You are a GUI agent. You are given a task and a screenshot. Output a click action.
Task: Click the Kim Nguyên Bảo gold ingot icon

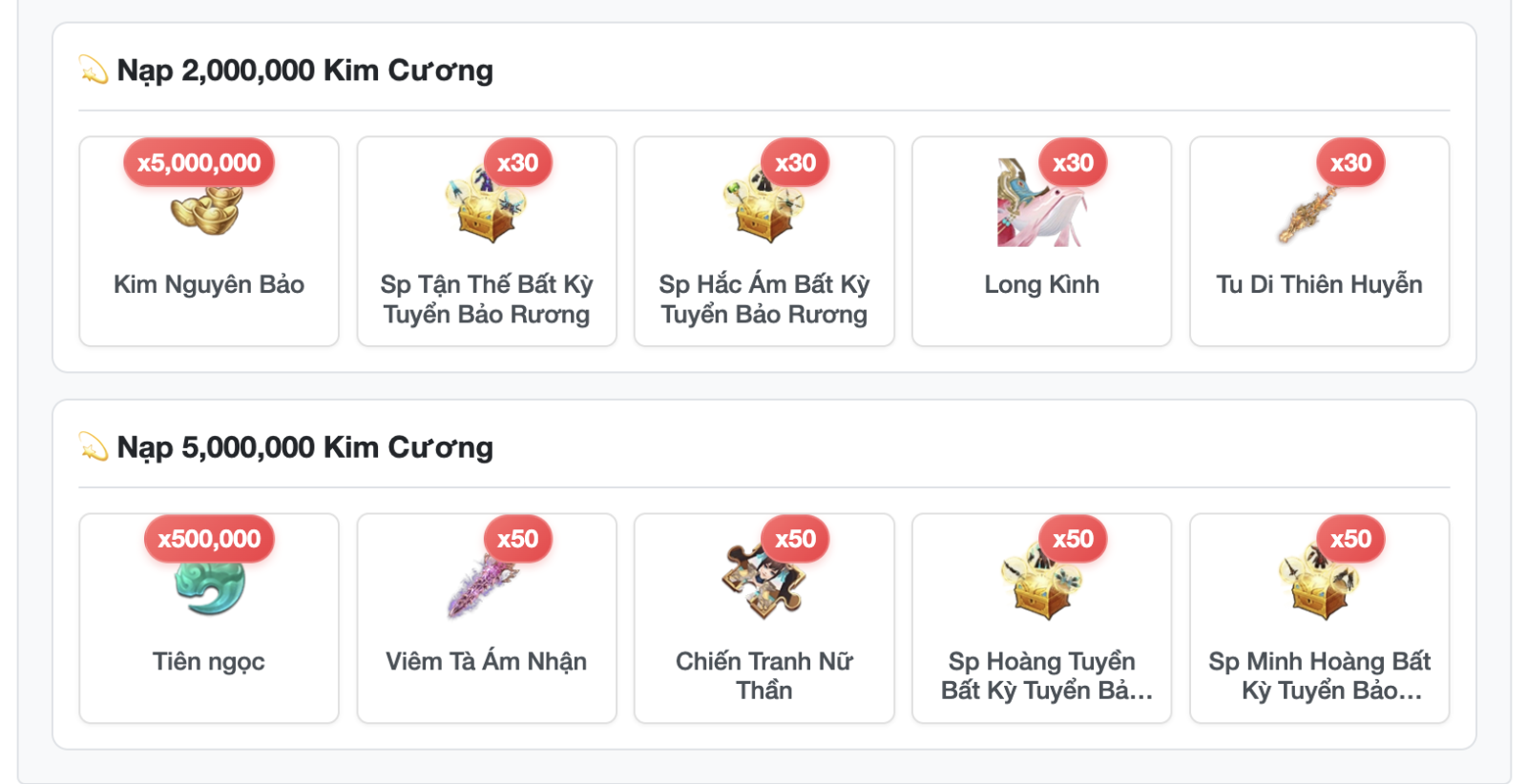(208, 208)
